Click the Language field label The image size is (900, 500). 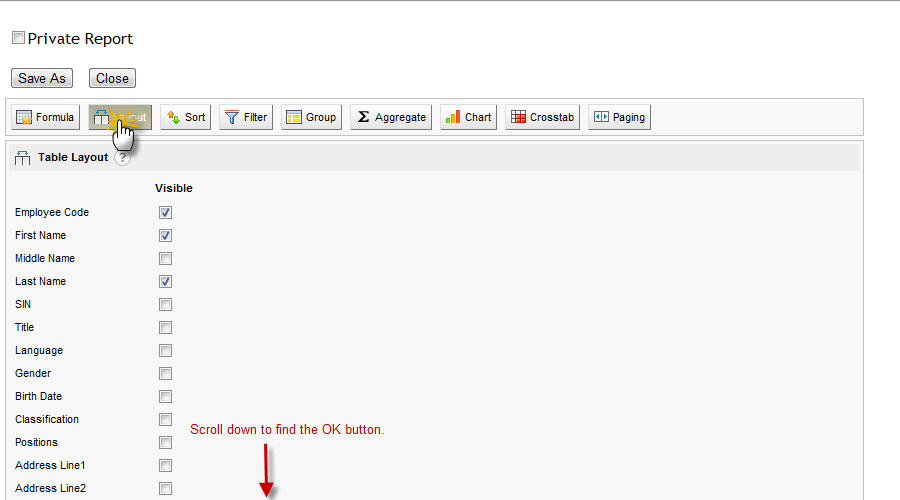39,350
